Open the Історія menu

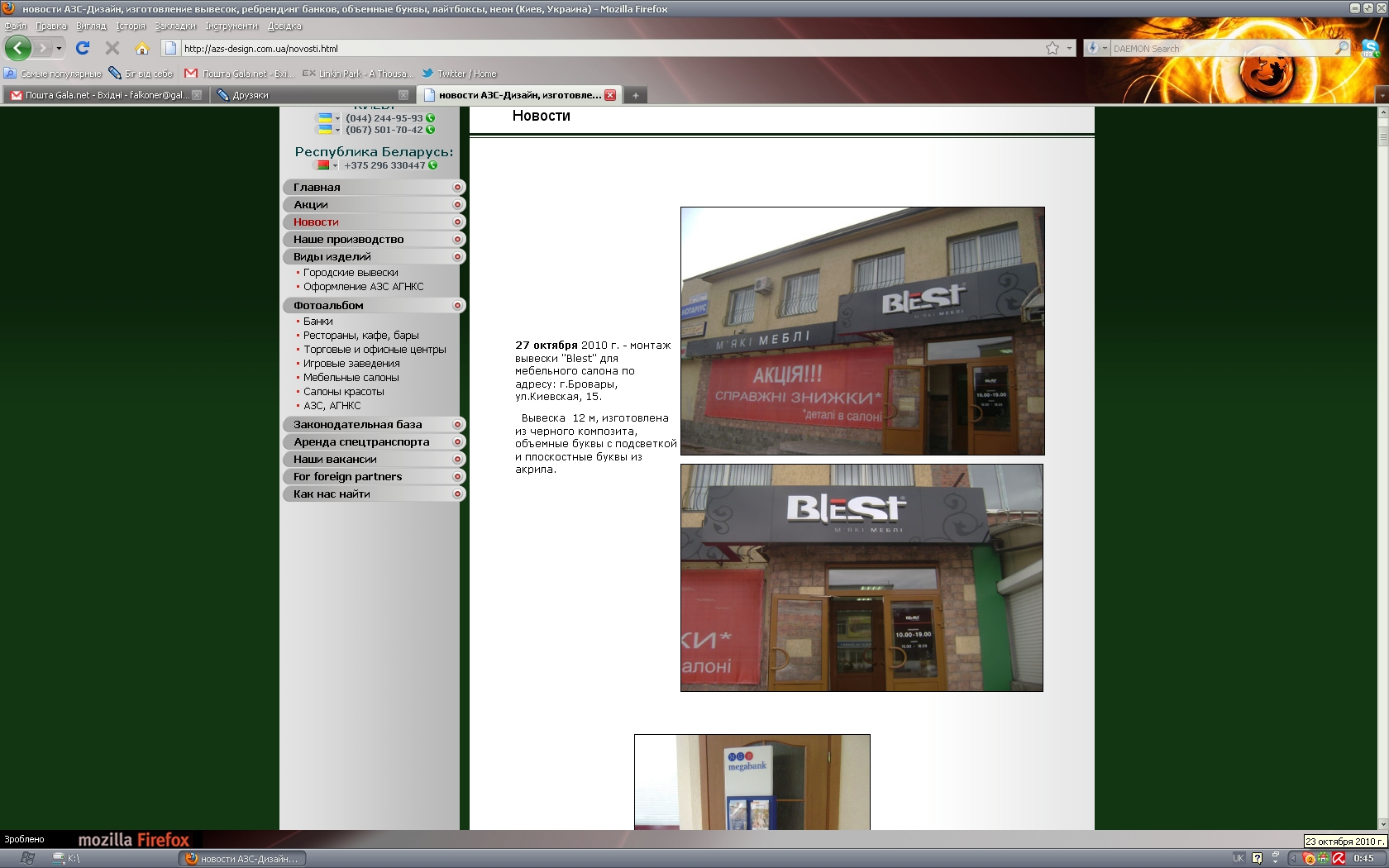click(x=131, y=26)
